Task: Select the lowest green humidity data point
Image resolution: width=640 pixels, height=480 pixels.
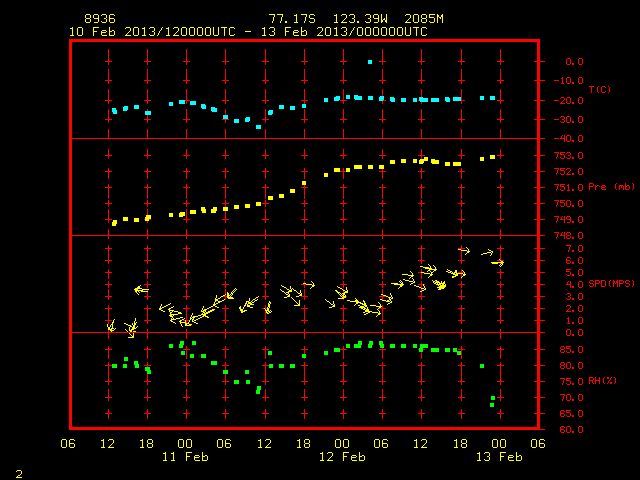Action: click(x=492, y=405)
